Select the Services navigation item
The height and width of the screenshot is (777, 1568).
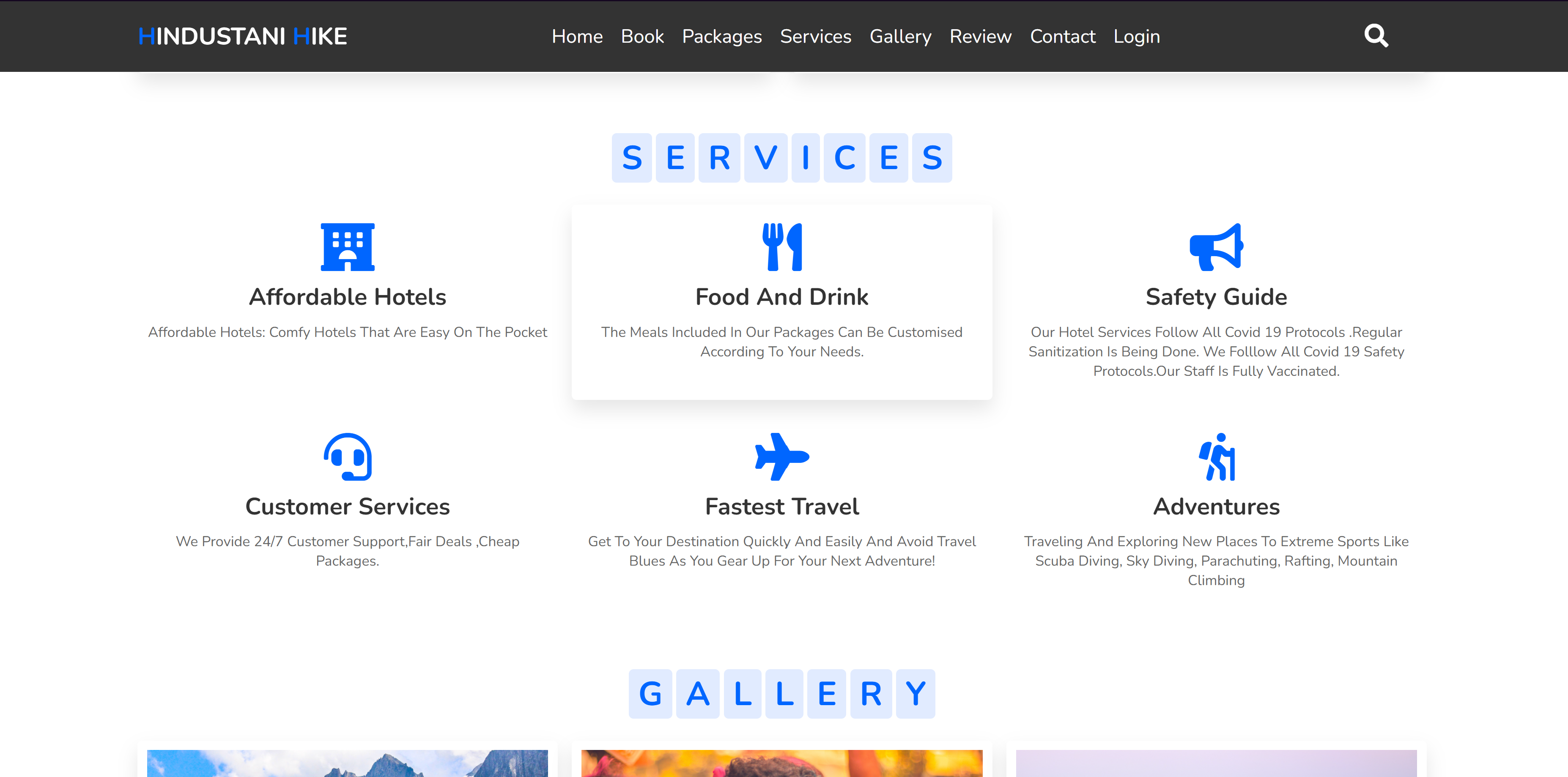click(x=816, y=36)
